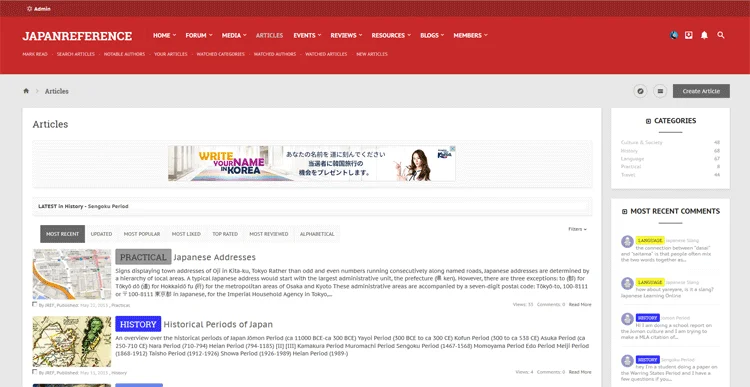Click the list view icon beside Create Article

click(660, 91)
